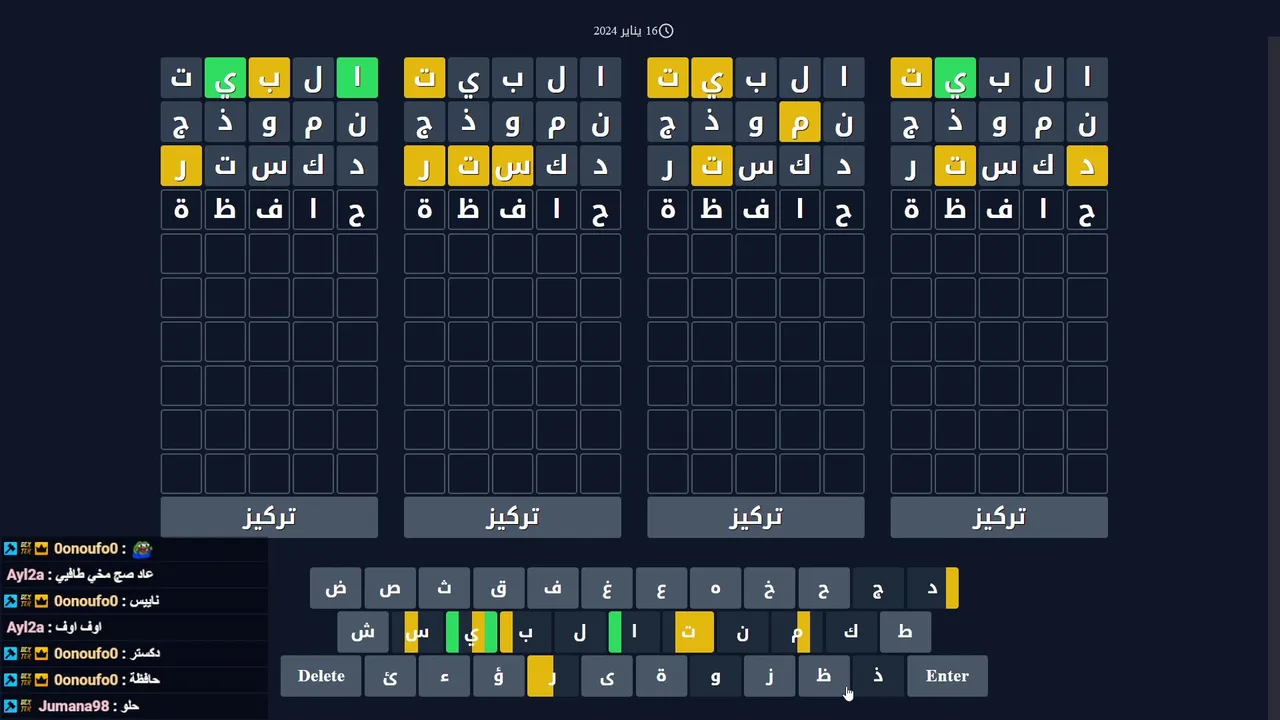Tap the ص key on the on-screen keyboard
Screen dimensions: 1280x720
390,588
